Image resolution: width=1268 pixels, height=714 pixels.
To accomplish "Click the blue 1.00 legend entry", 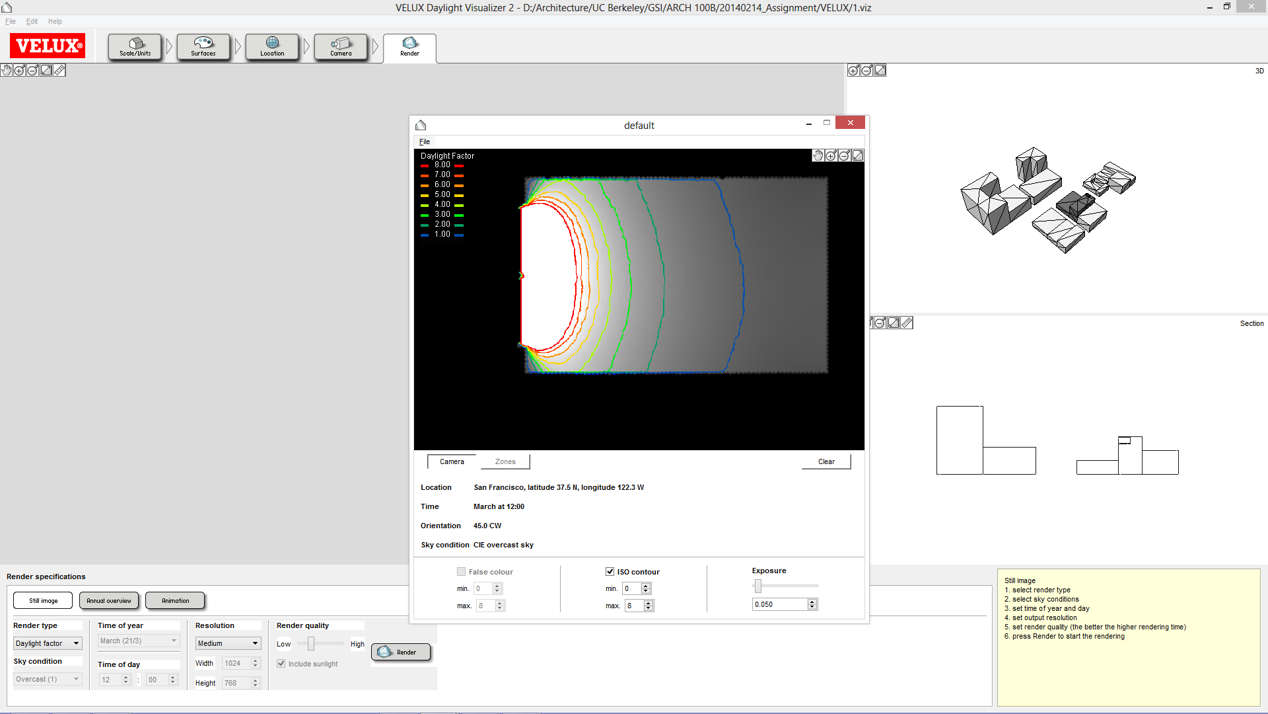I will [x=442, y=234].
